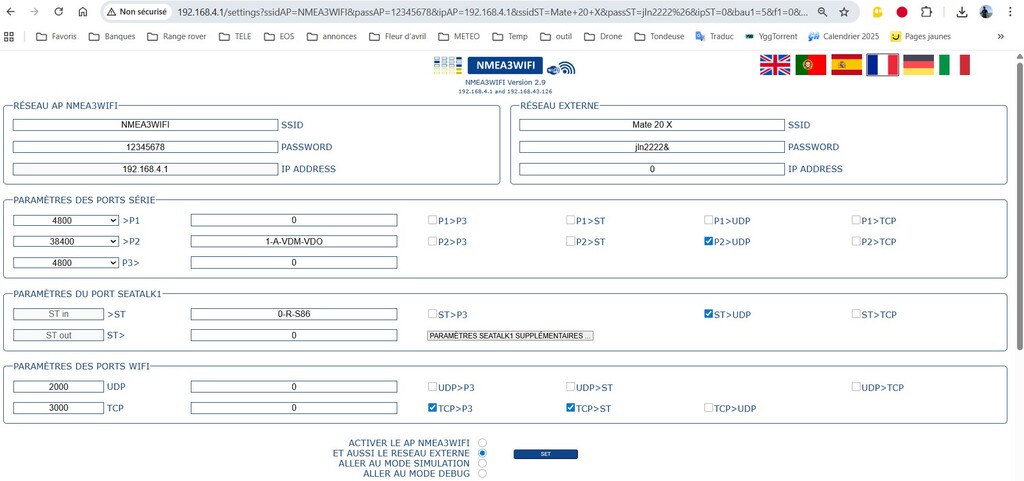Select the Italian flag language

pyautogui.click(x=953, y=65)
